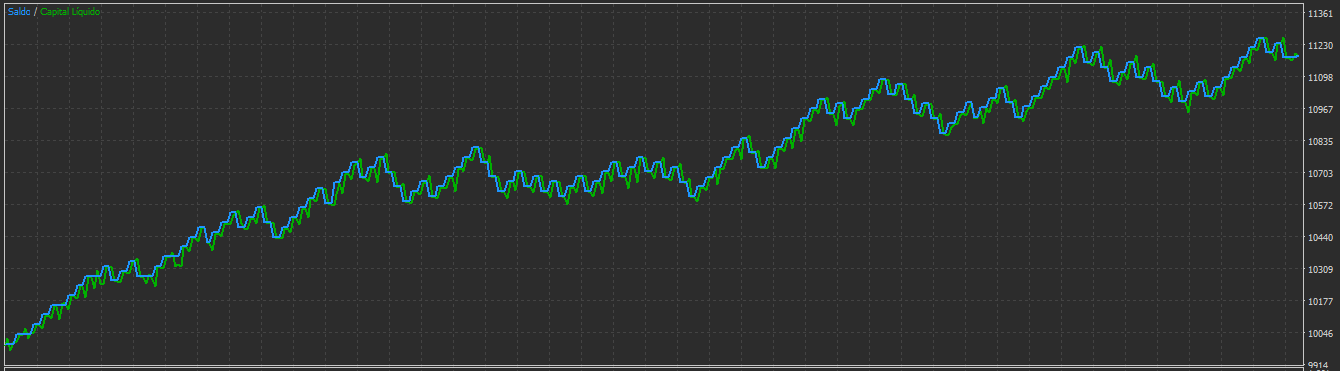The image size is (1340, 371).
Task: Select the 10177 axis value
Action: (1321, 301)
